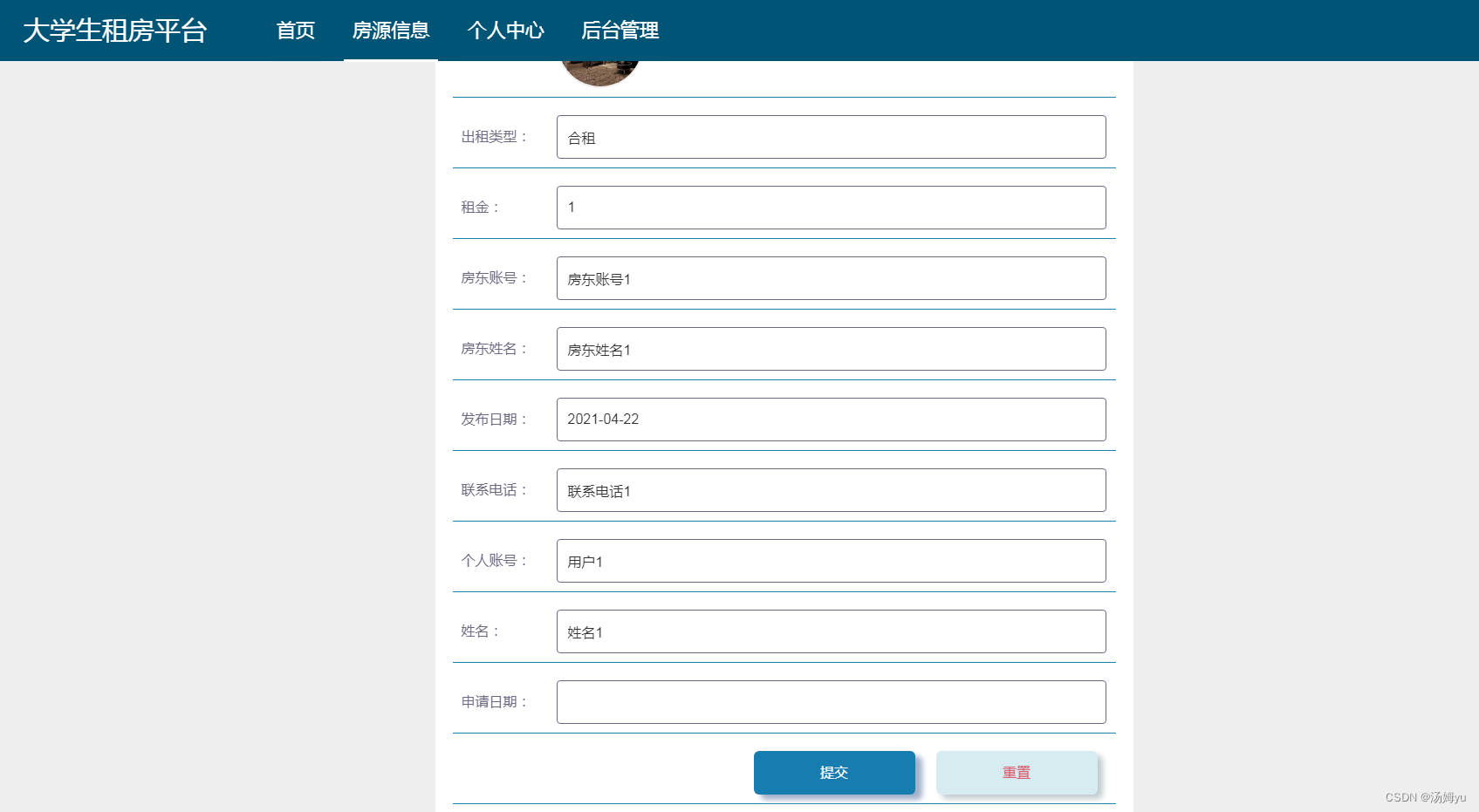Select the 房源信息 navigation tab
Image resolution: width=1479 pixels, height=812 pixels.
[x=391, y=31]
